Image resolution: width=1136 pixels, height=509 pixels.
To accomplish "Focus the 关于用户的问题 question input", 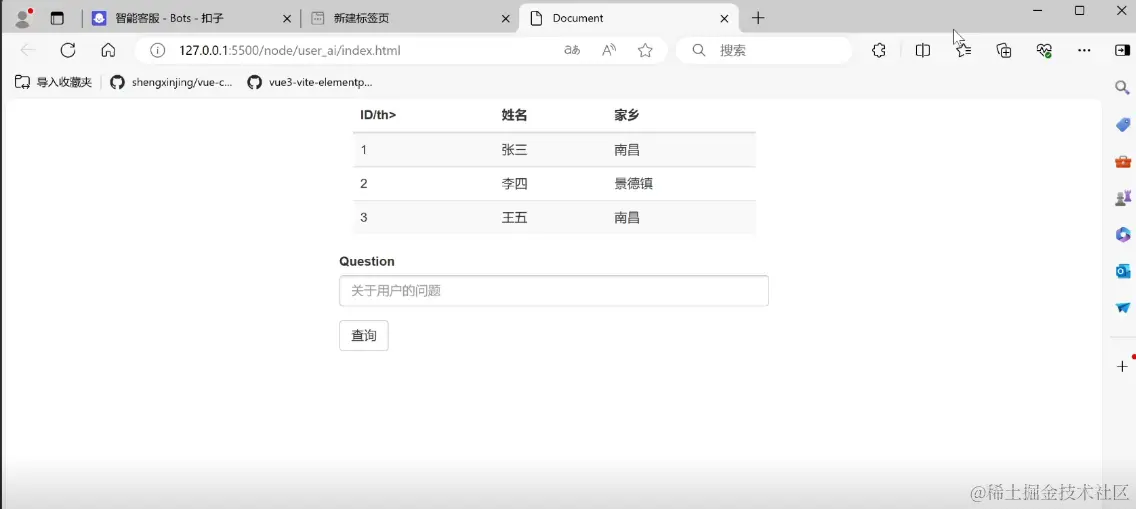I will tap(554, 291).
